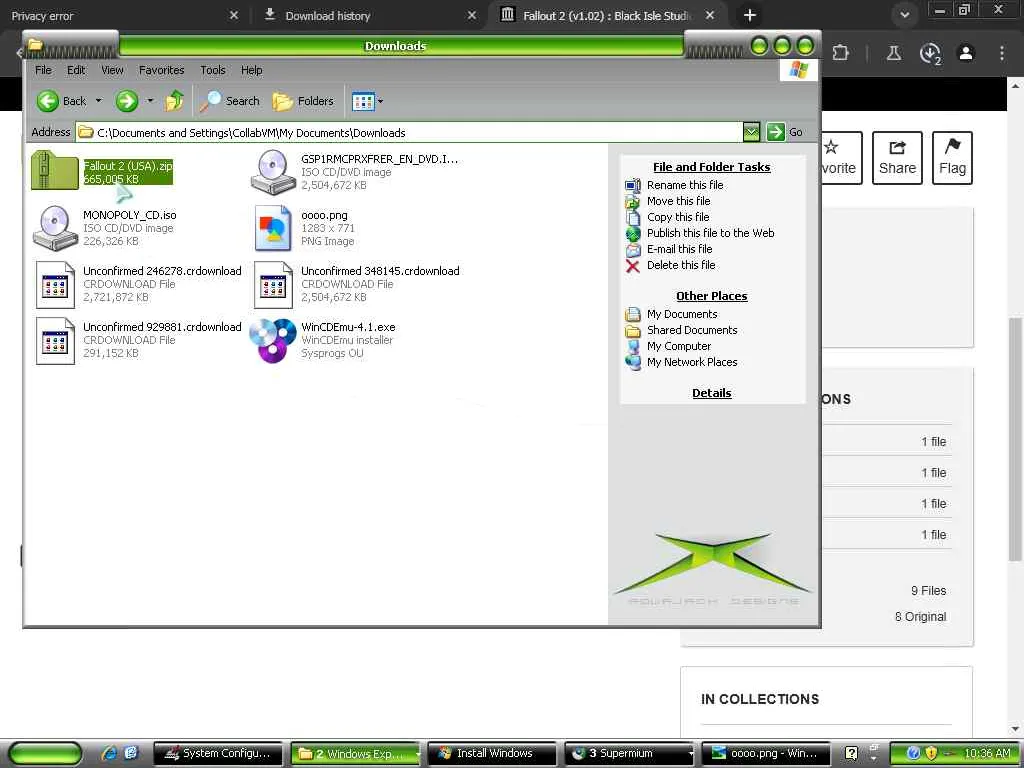1024x768 pixels.
Task: Open the Views dropdown arrow
Action: click(381, 101)
